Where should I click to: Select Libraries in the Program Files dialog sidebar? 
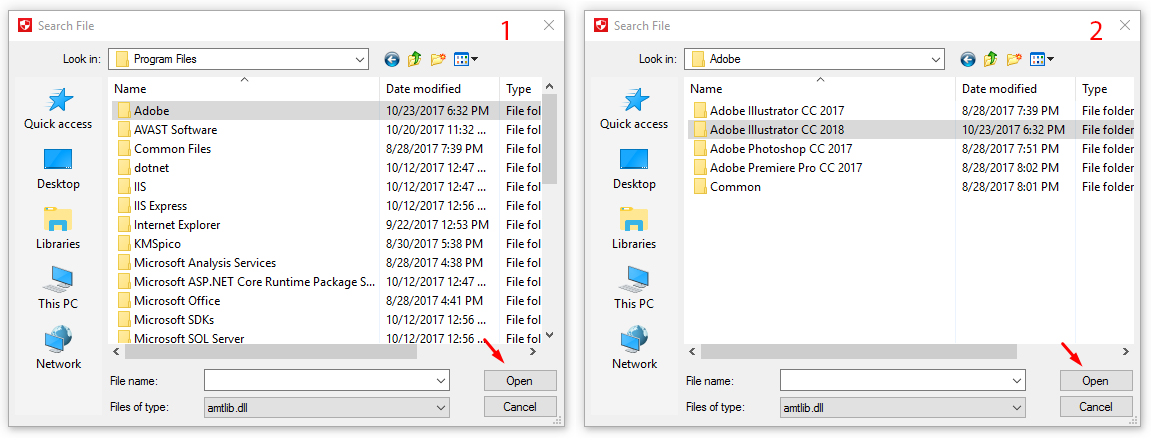pos(58,229)
